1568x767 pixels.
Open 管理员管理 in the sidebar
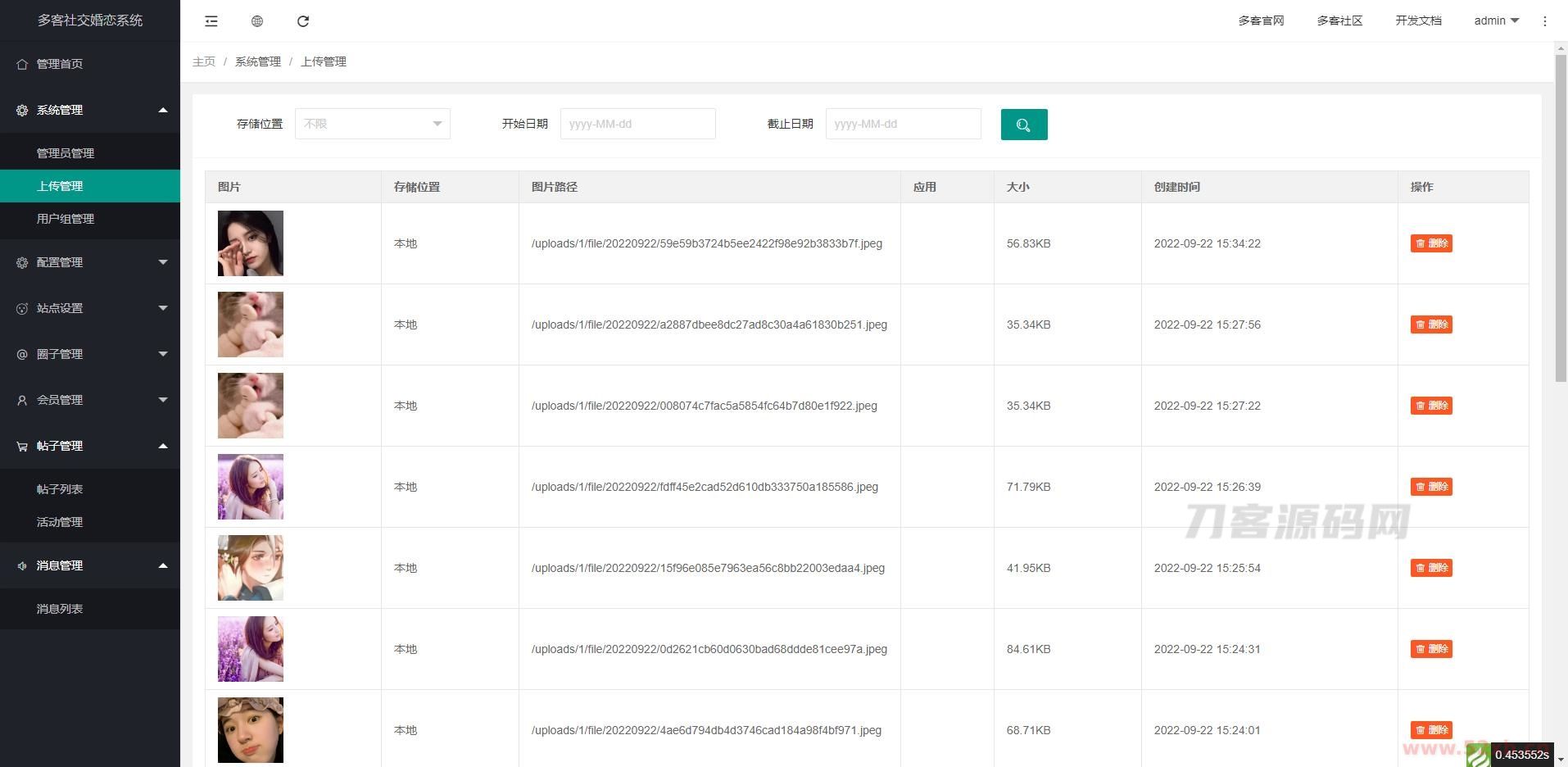[66, 153]
